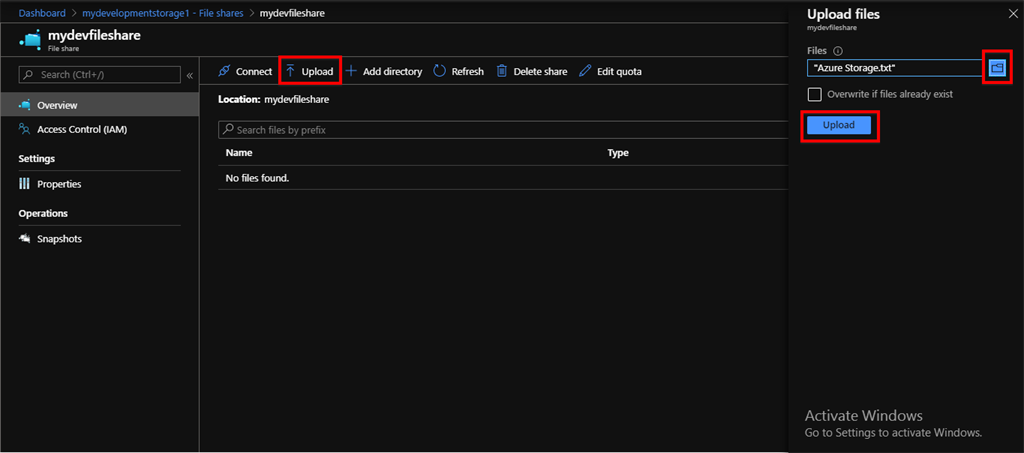Sort by the Name column header
1024x453 pixels.
pyautogui.click(x=239, y=153)
